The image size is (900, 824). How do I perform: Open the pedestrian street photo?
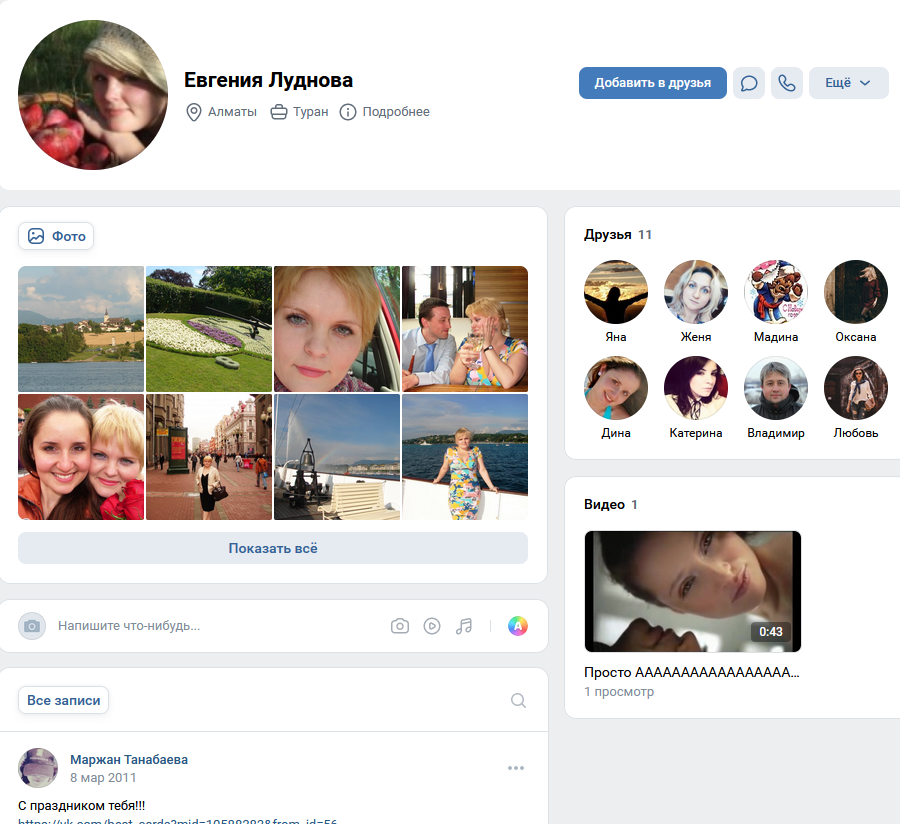(x=209, y=457)
